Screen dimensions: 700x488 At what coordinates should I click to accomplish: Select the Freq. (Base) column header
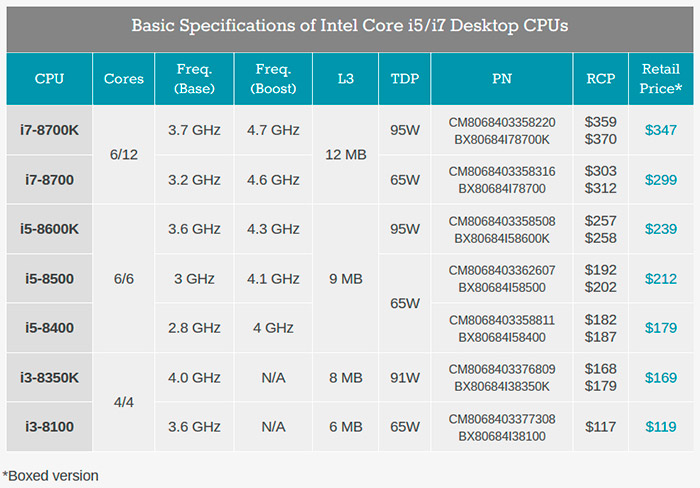194,79
